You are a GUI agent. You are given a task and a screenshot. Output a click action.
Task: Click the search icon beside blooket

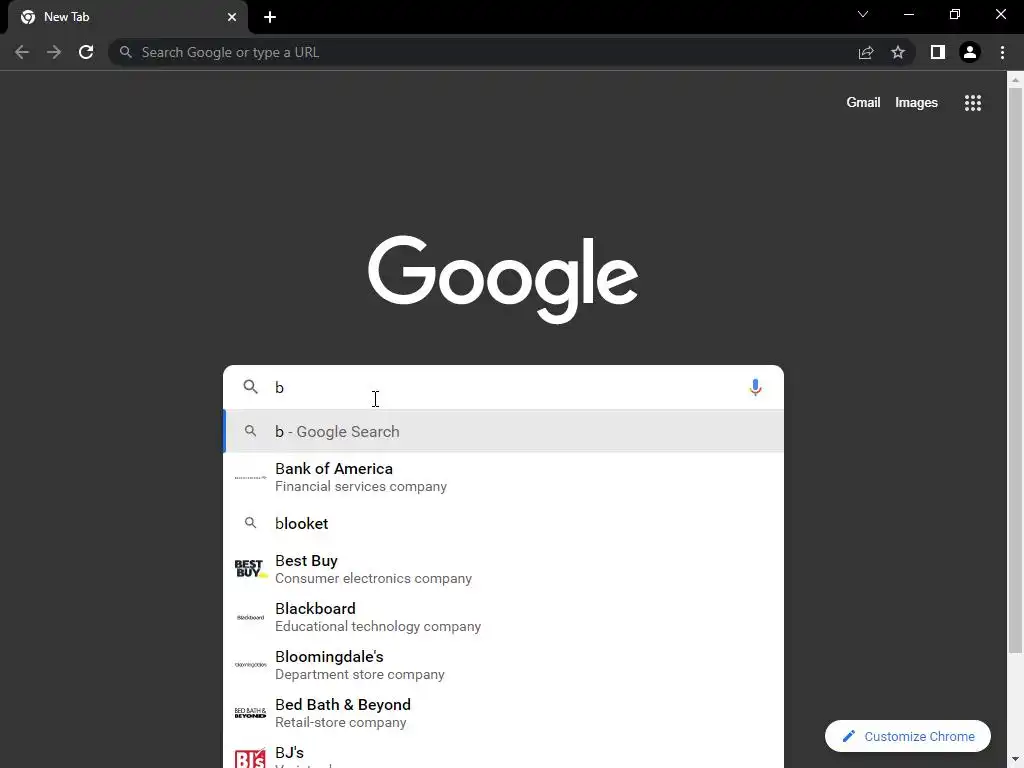click(x=251, y=523)
